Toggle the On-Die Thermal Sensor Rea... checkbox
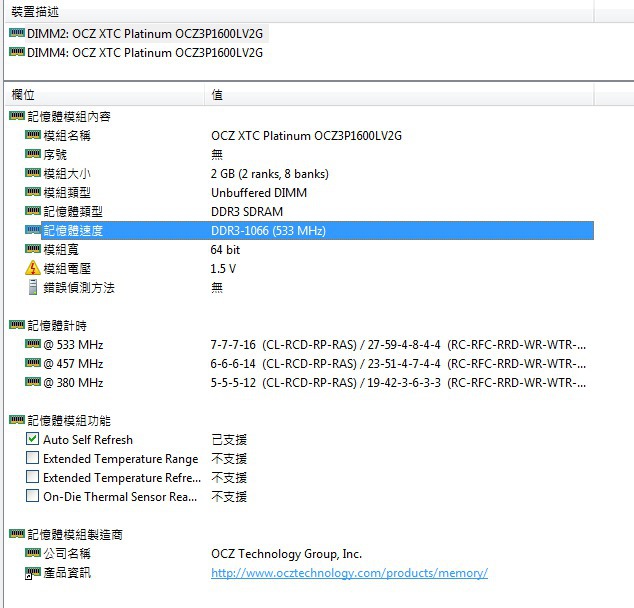 [x=32, y=496]
